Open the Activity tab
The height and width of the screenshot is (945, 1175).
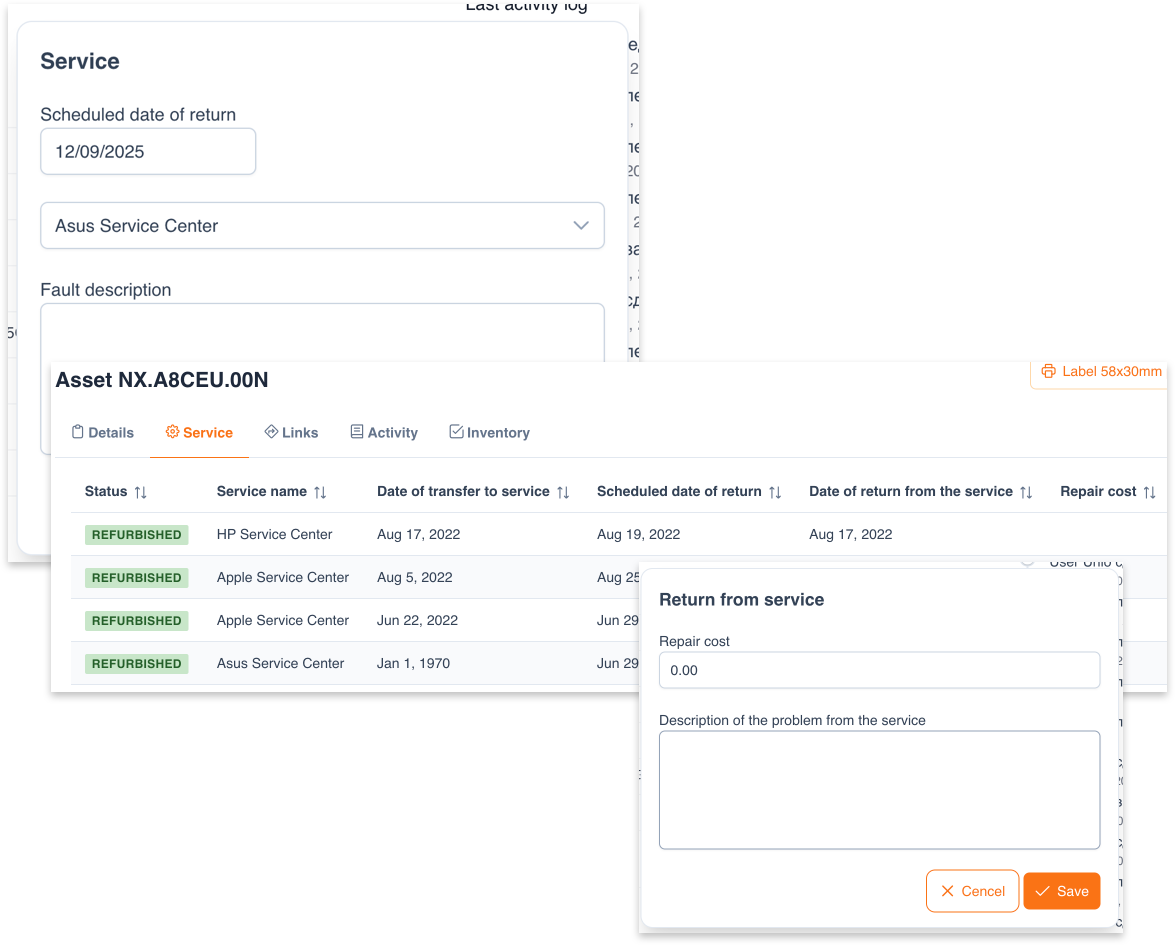click(383, 433)
